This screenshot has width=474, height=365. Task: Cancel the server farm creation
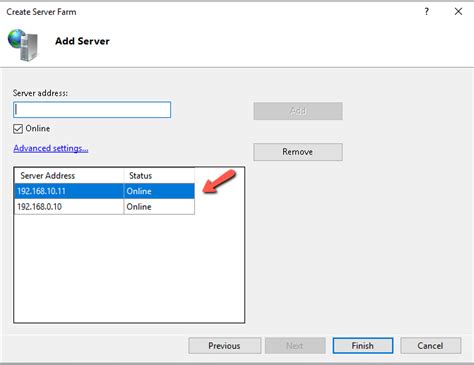pyautogui.click(x=430, y=346)
